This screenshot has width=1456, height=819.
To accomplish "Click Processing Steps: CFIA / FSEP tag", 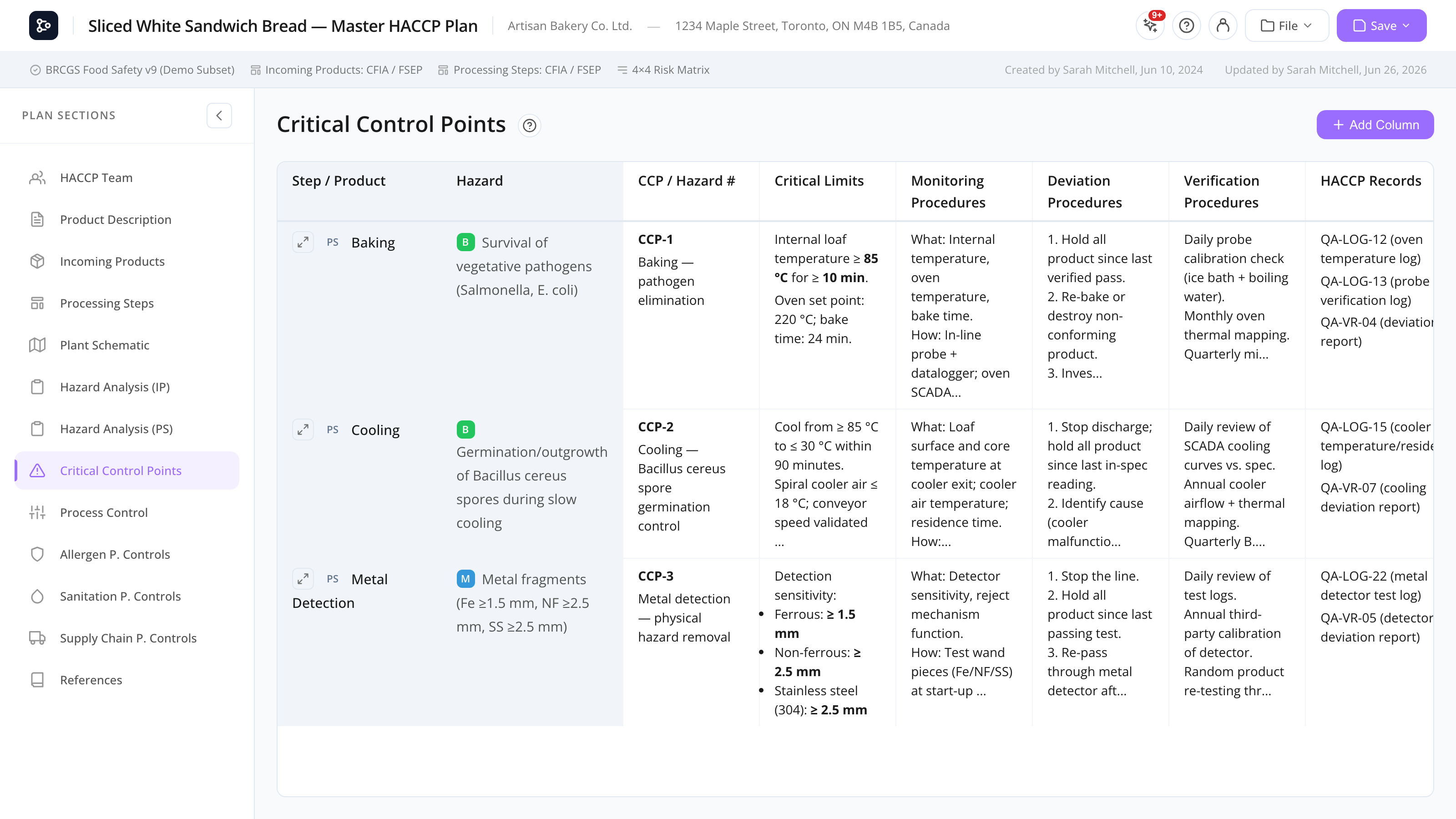I will [520, 70].
